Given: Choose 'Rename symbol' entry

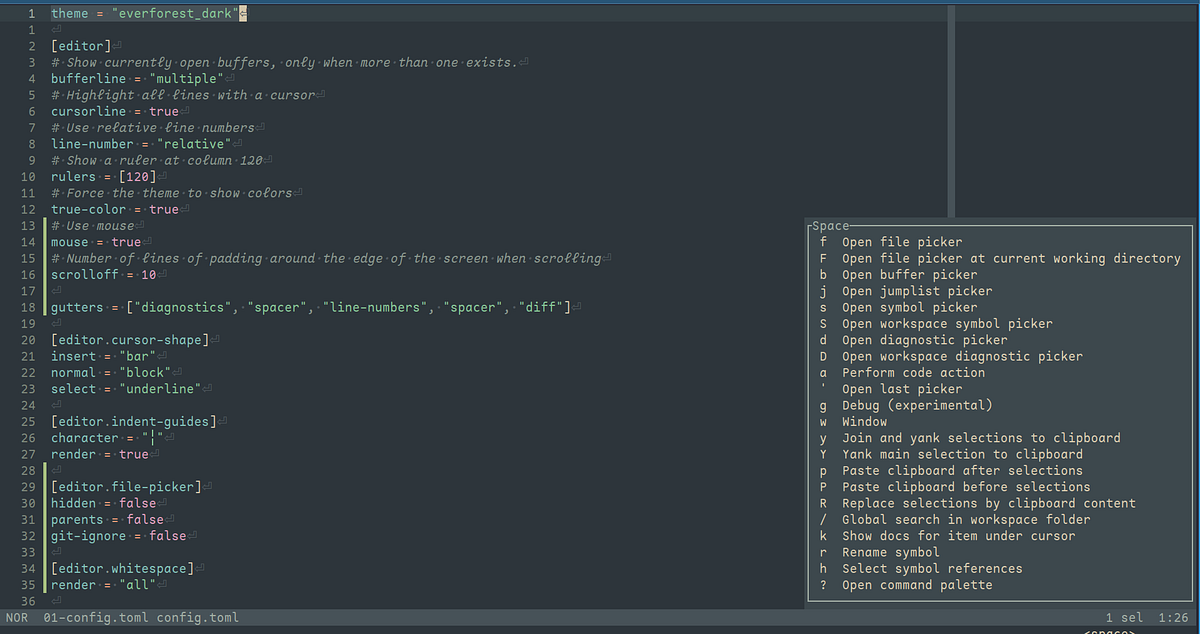Looking at the screenshot, I should [x=891, y=552].
